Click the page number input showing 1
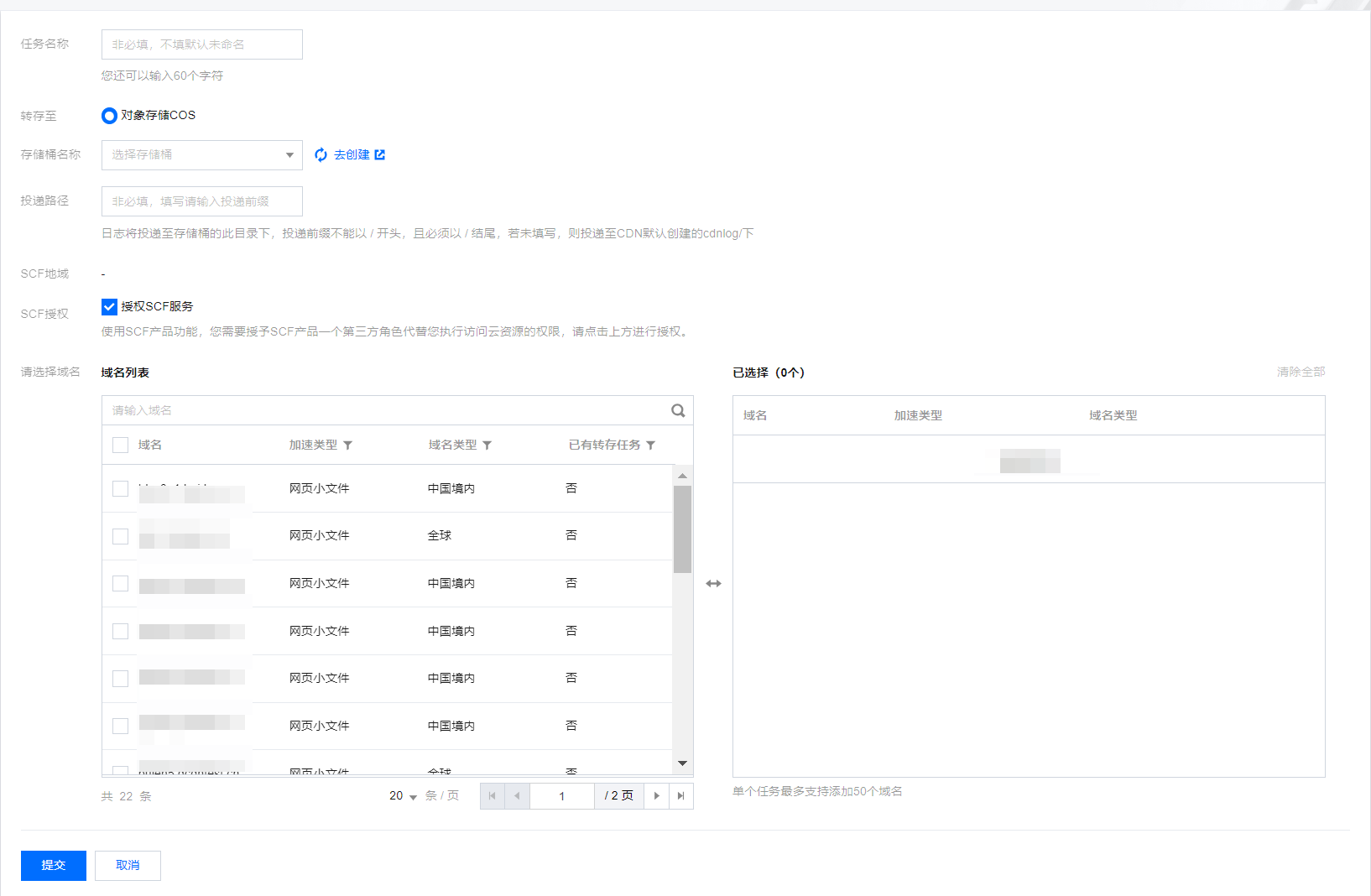 click(562, 796)
